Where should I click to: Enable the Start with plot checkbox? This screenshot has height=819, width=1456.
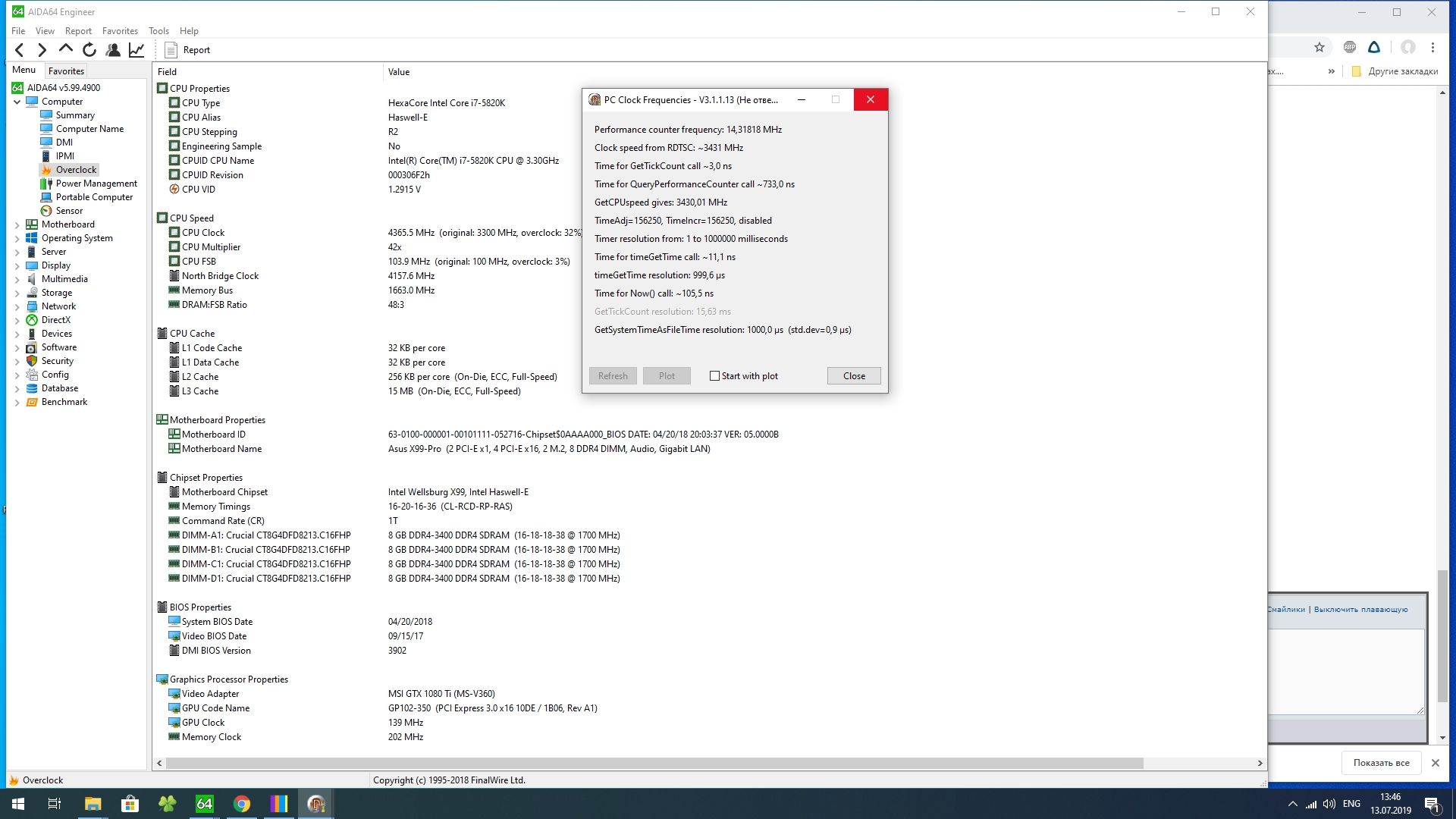pos(714,376)
